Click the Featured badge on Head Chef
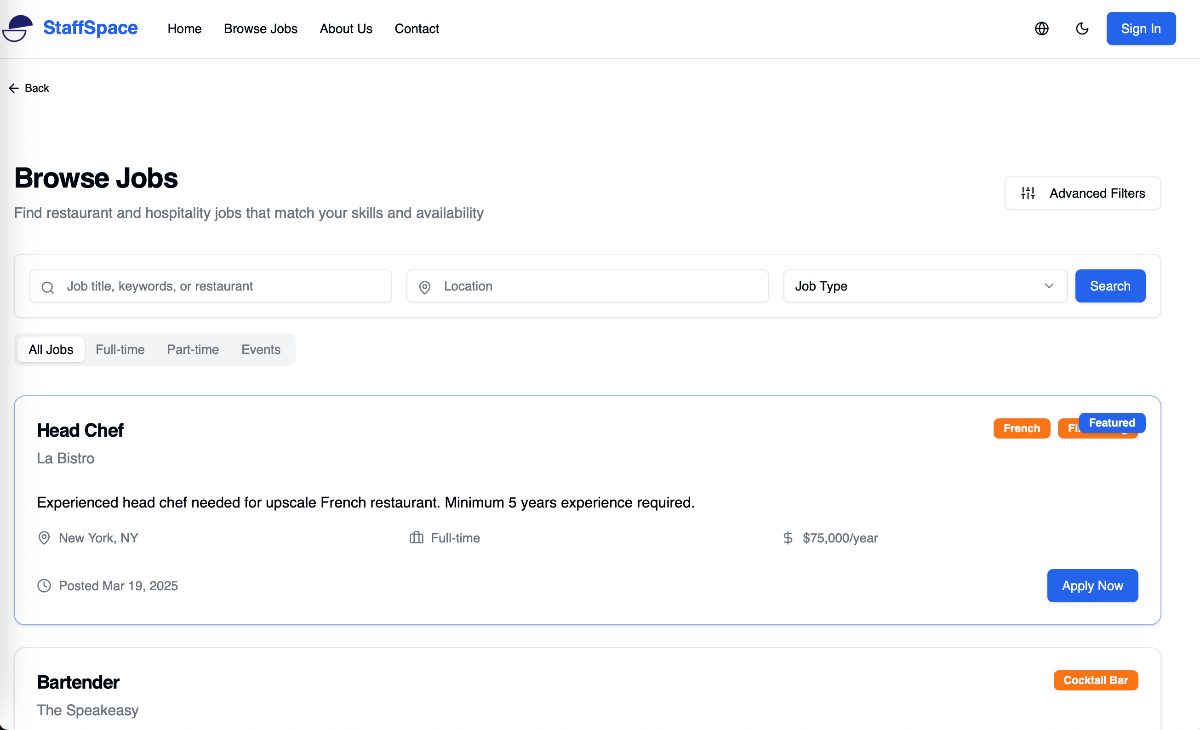The height and width of the screenshot is (730, 1200). [x=1112, y=422]
